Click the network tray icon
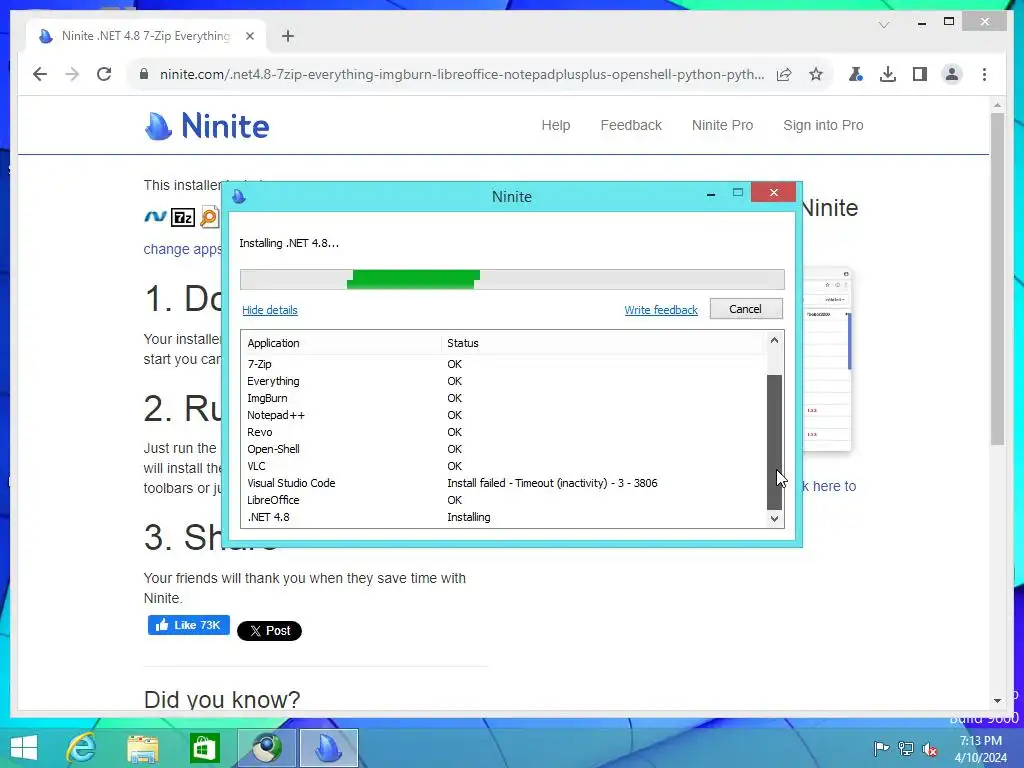This screenshot has width=1024, height=768. coord(906,749)
